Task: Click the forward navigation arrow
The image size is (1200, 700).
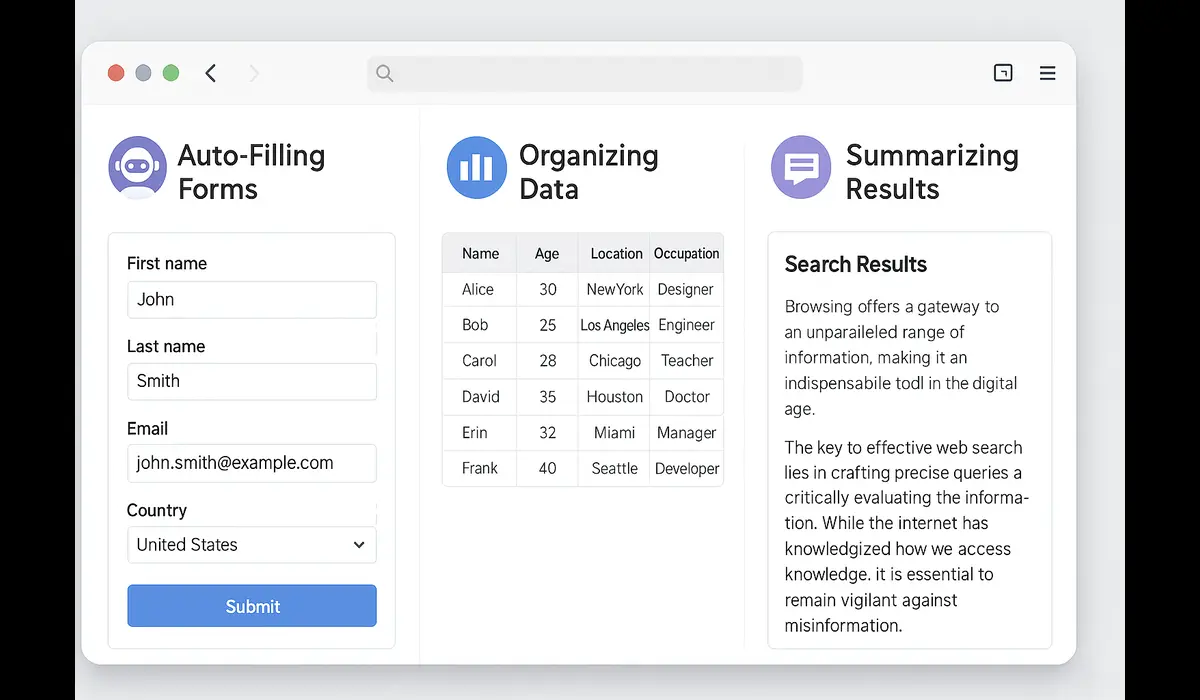Action: pyautogui.click(x=254, y=73)
